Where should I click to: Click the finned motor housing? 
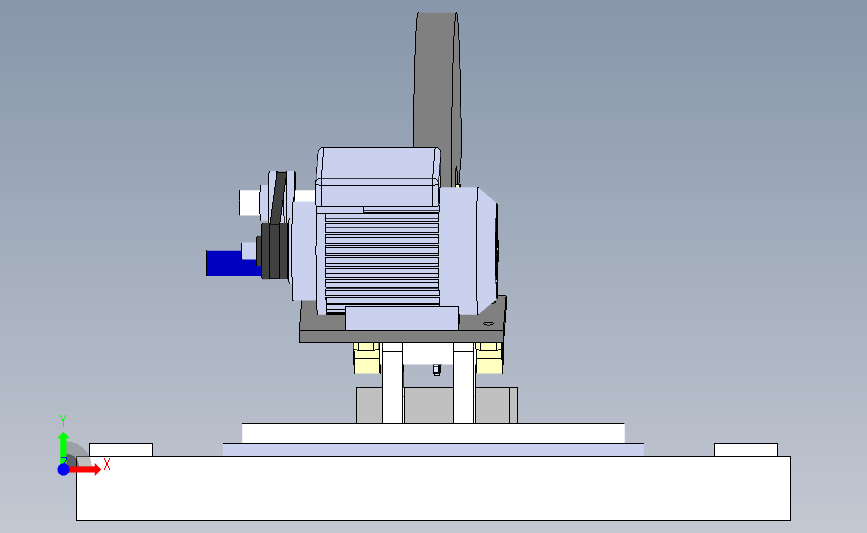coord(382,259)
